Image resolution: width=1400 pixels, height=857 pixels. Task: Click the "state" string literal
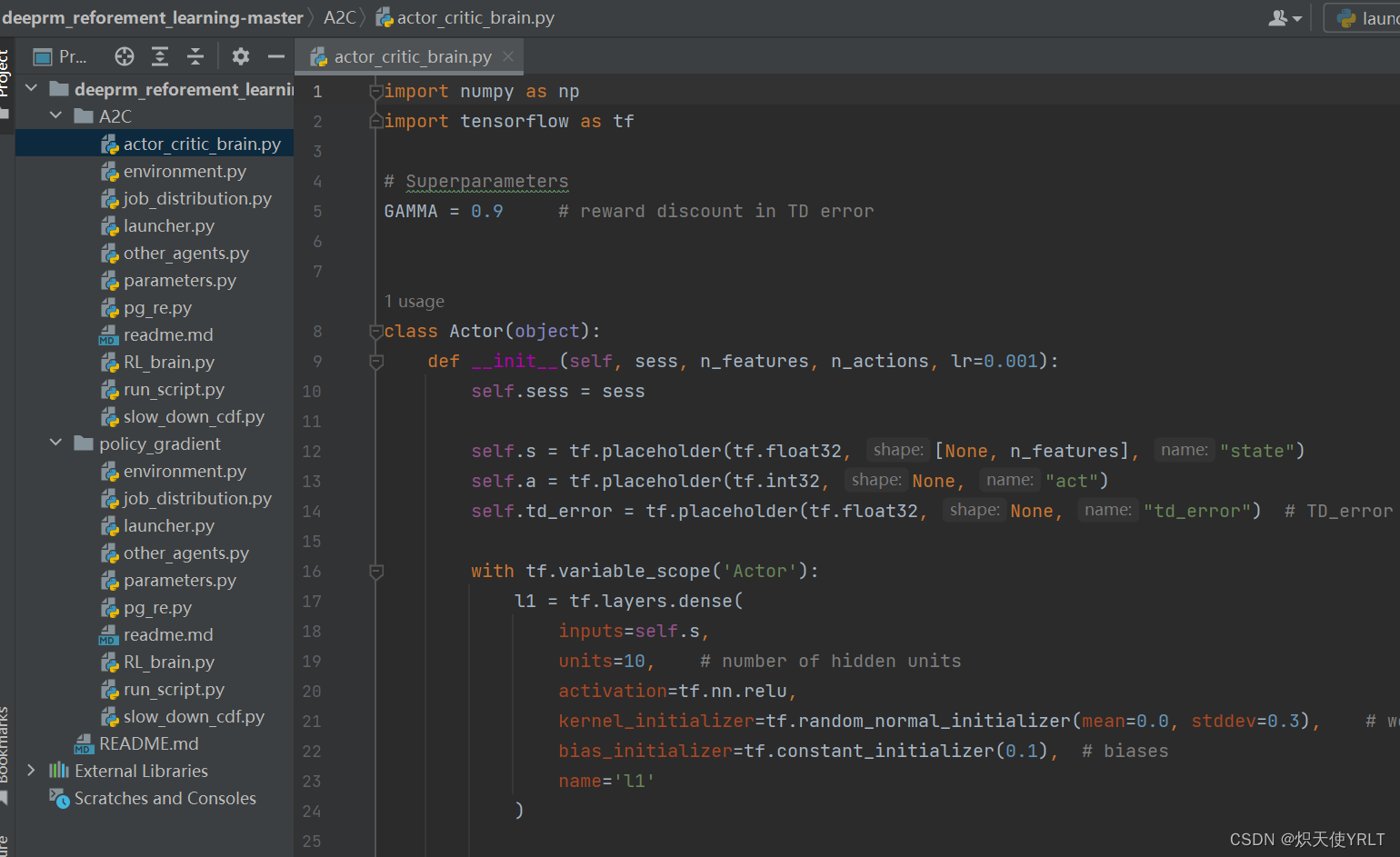[1257, 451]
